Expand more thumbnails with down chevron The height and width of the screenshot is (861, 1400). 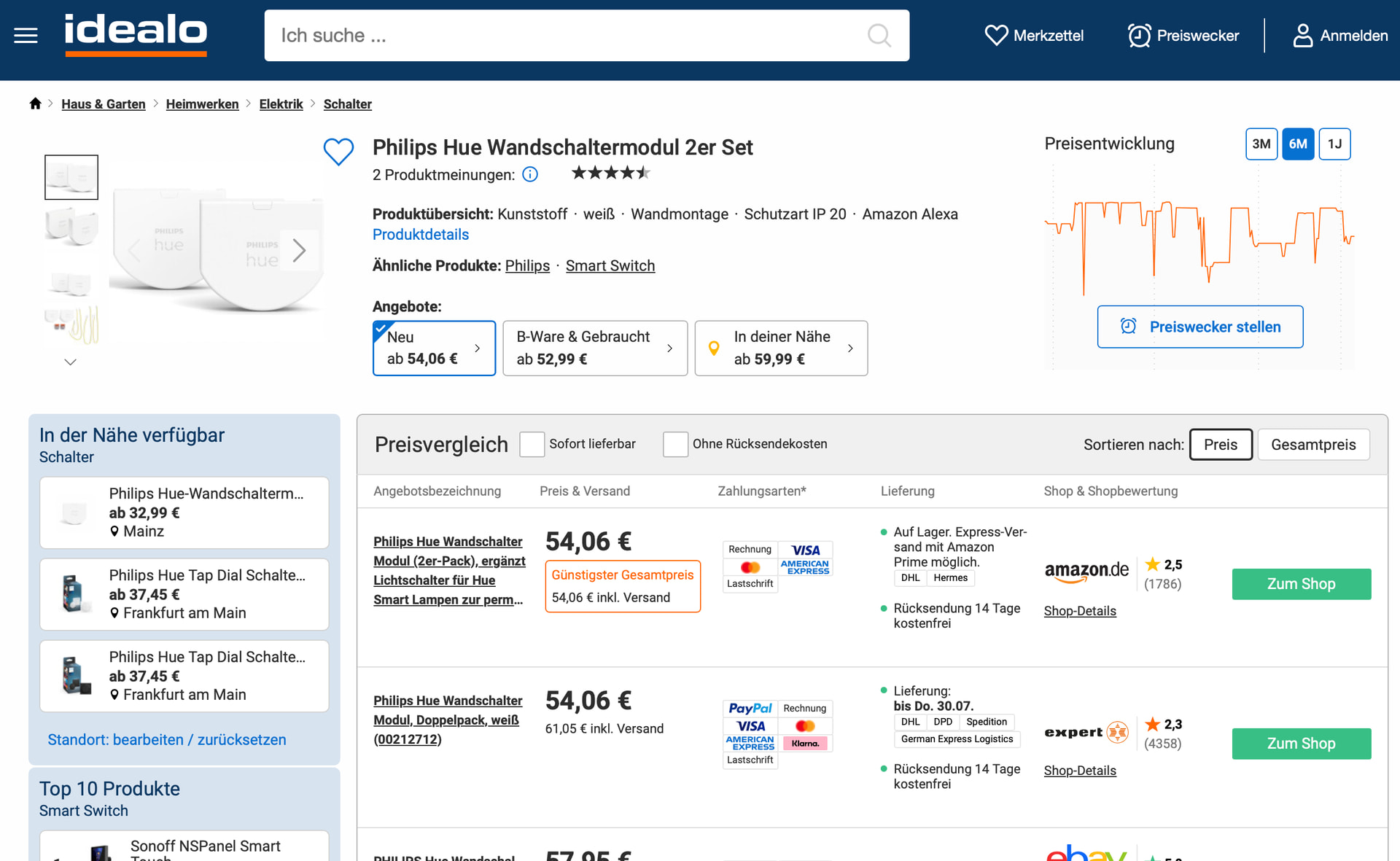click(x=71, y=362)
